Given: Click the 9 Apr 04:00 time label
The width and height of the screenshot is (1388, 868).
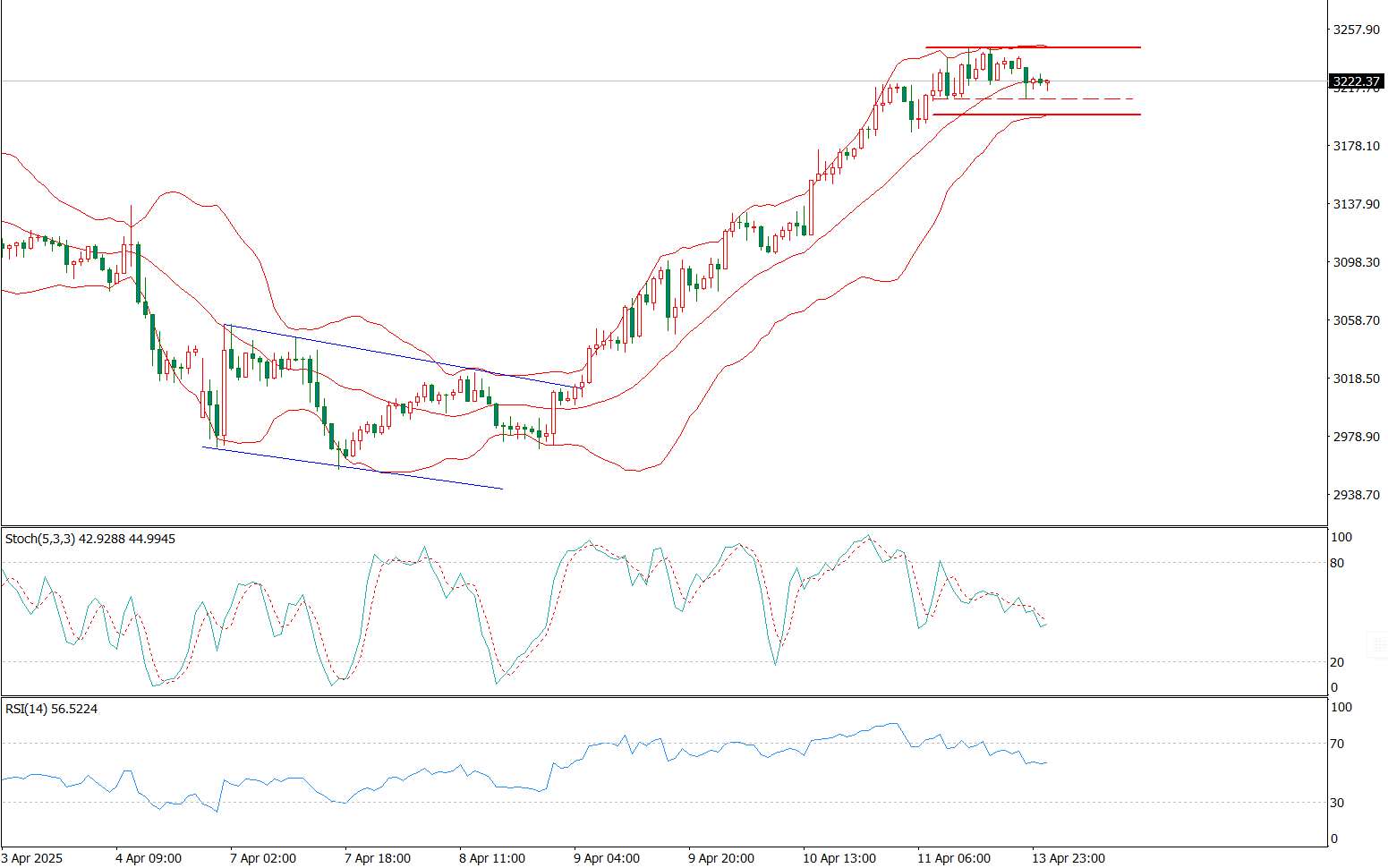Looking at the screenshot, I should click(606, 858).
